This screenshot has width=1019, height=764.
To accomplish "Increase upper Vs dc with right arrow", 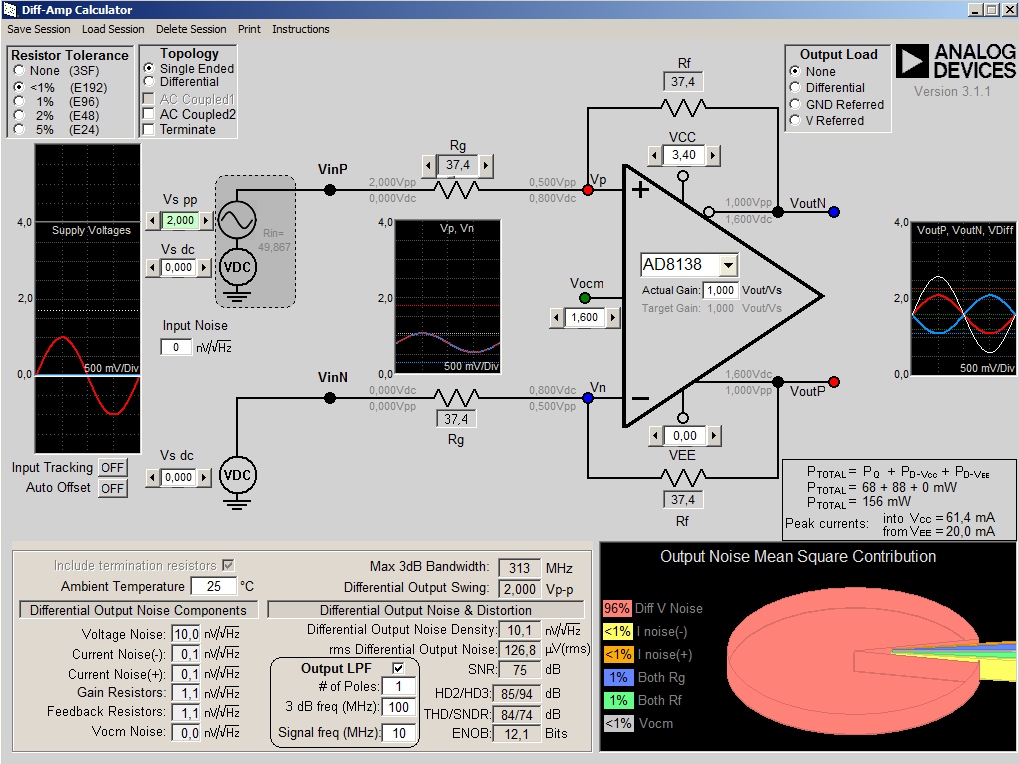I will [x=203, y=267].
